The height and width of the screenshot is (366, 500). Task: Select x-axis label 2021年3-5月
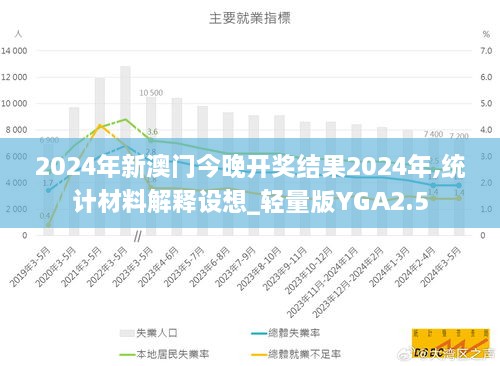pyautogui.click(x=81, y=267)
